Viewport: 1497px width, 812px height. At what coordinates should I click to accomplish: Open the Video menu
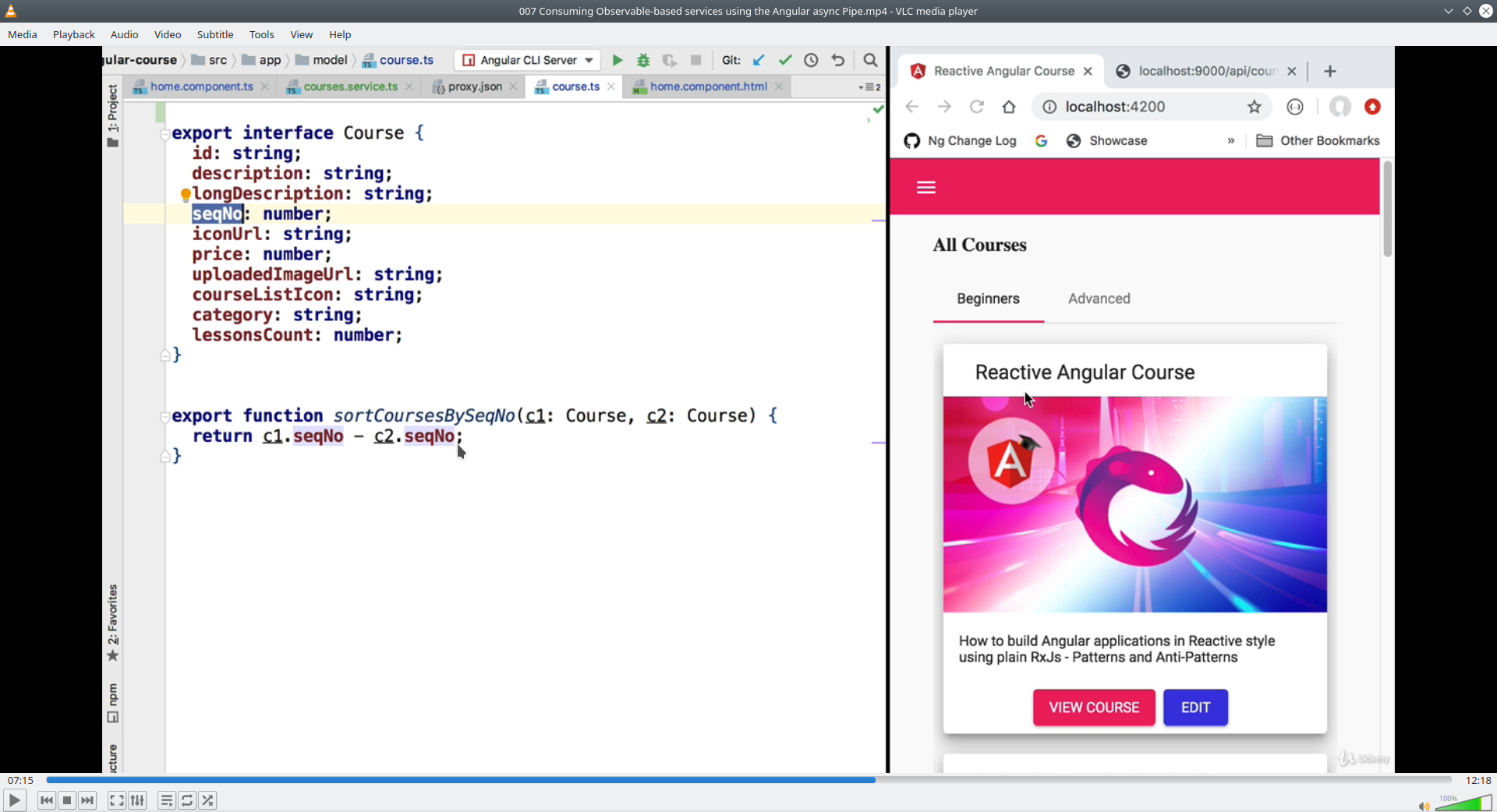tap(168, 34)
